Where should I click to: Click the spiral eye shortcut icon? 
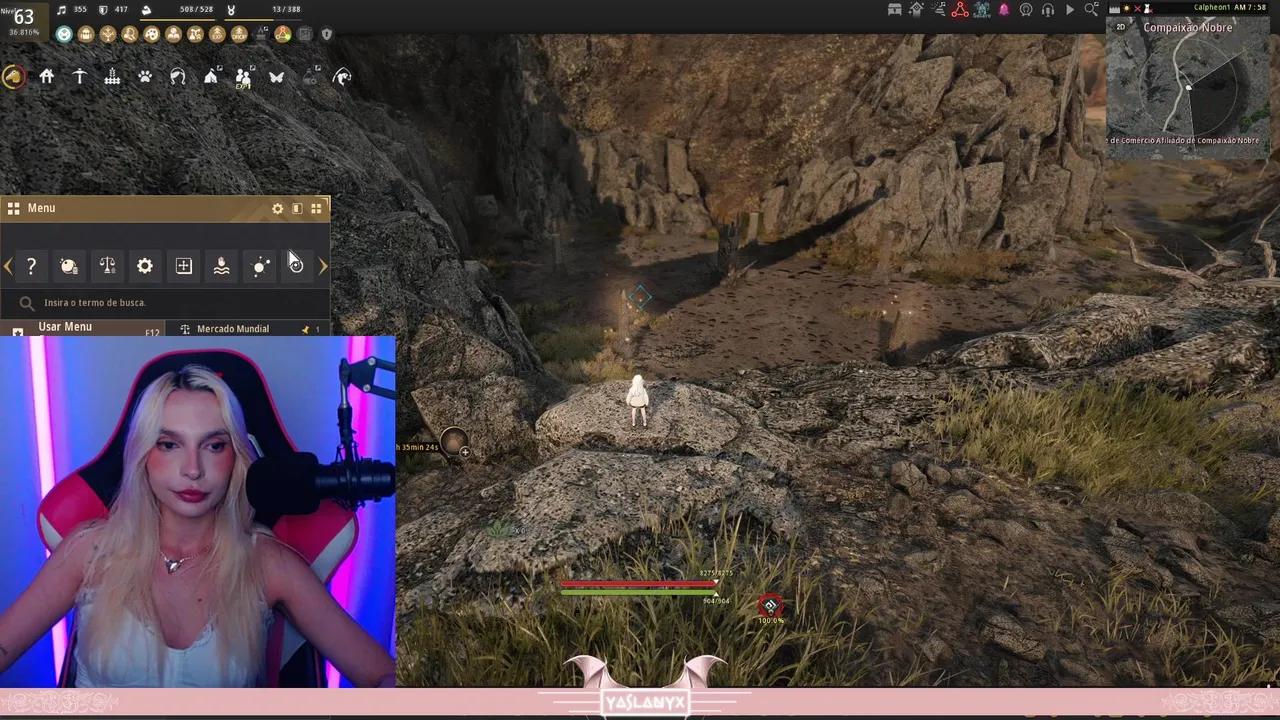296,266
